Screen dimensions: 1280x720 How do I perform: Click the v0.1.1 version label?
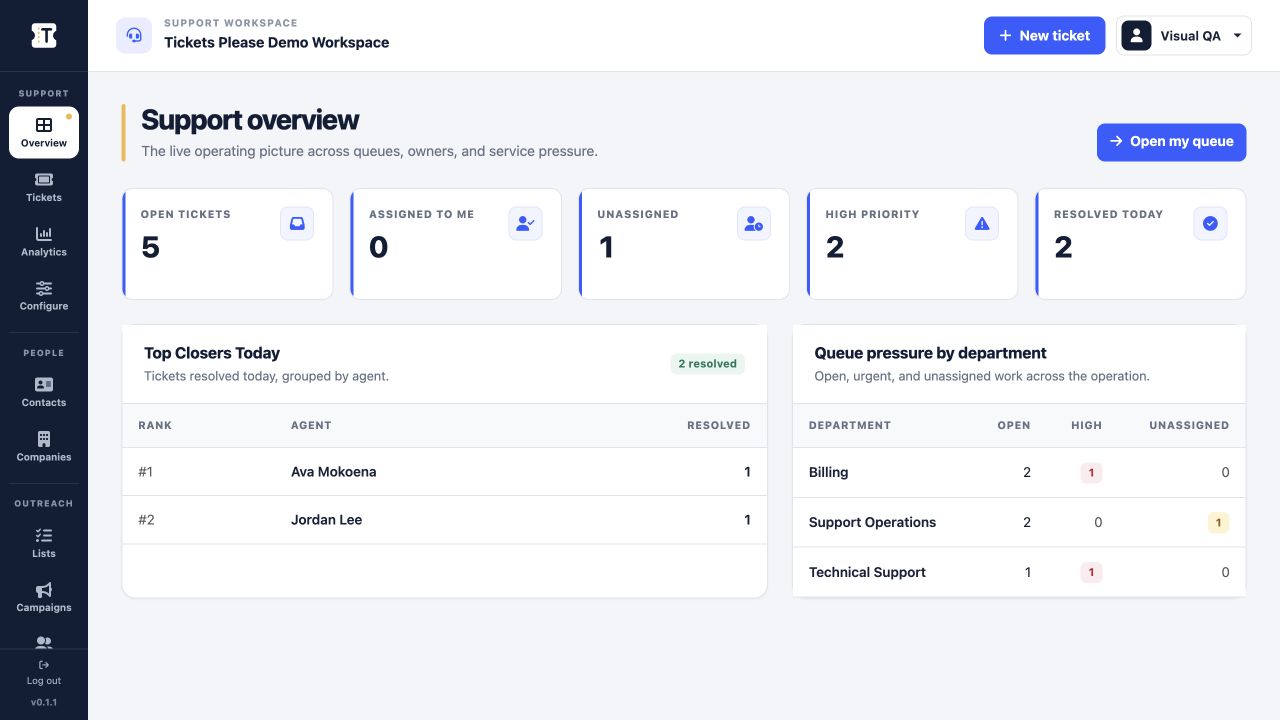tap(44, 702)
